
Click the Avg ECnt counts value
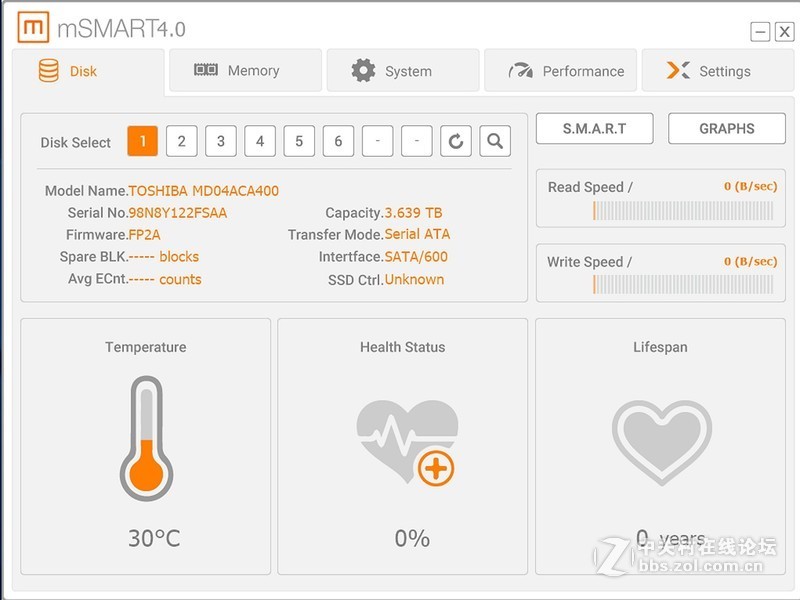165,280
